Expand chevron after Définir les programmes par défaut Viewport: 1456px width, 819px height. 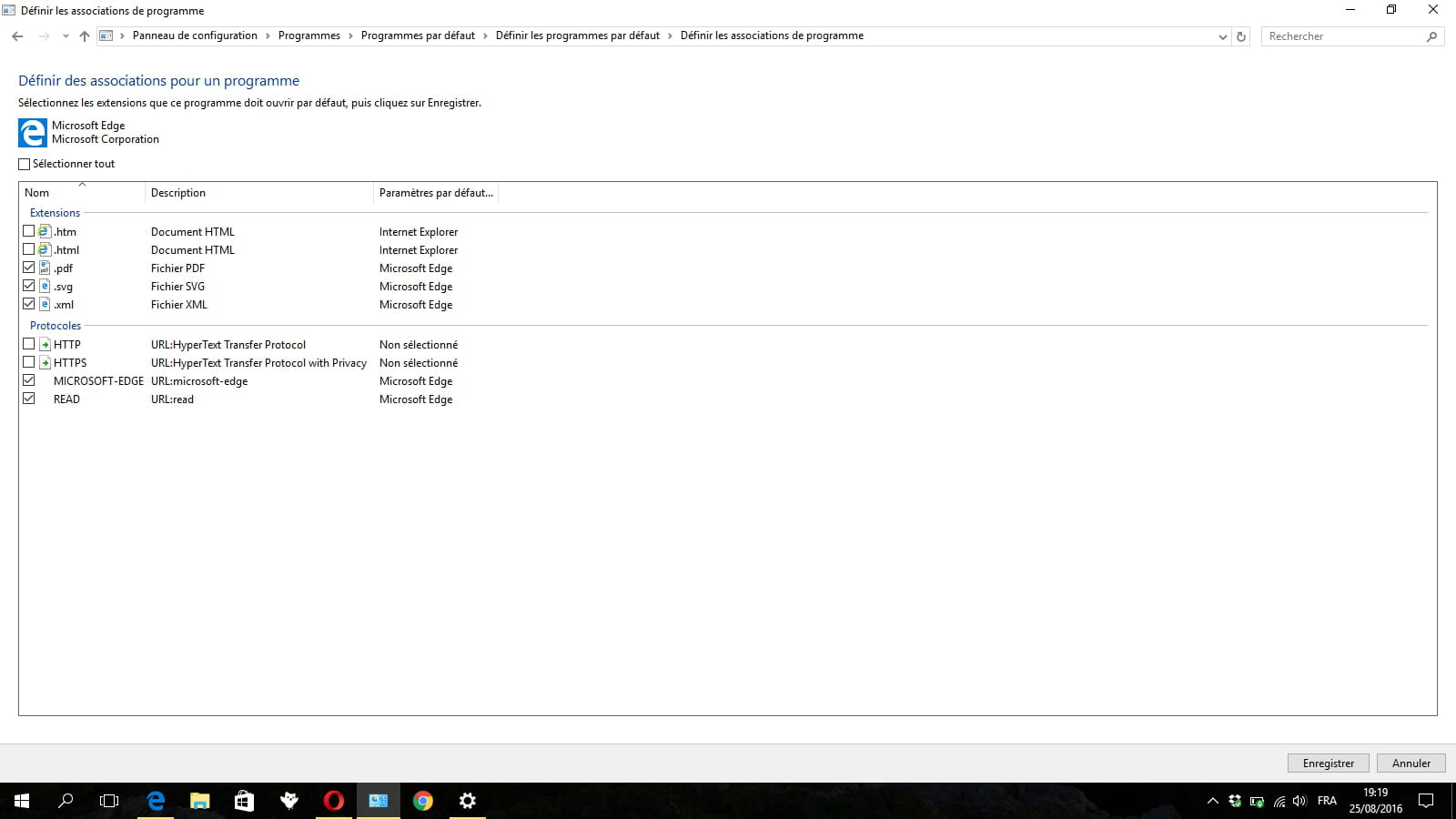pos(670,36)
